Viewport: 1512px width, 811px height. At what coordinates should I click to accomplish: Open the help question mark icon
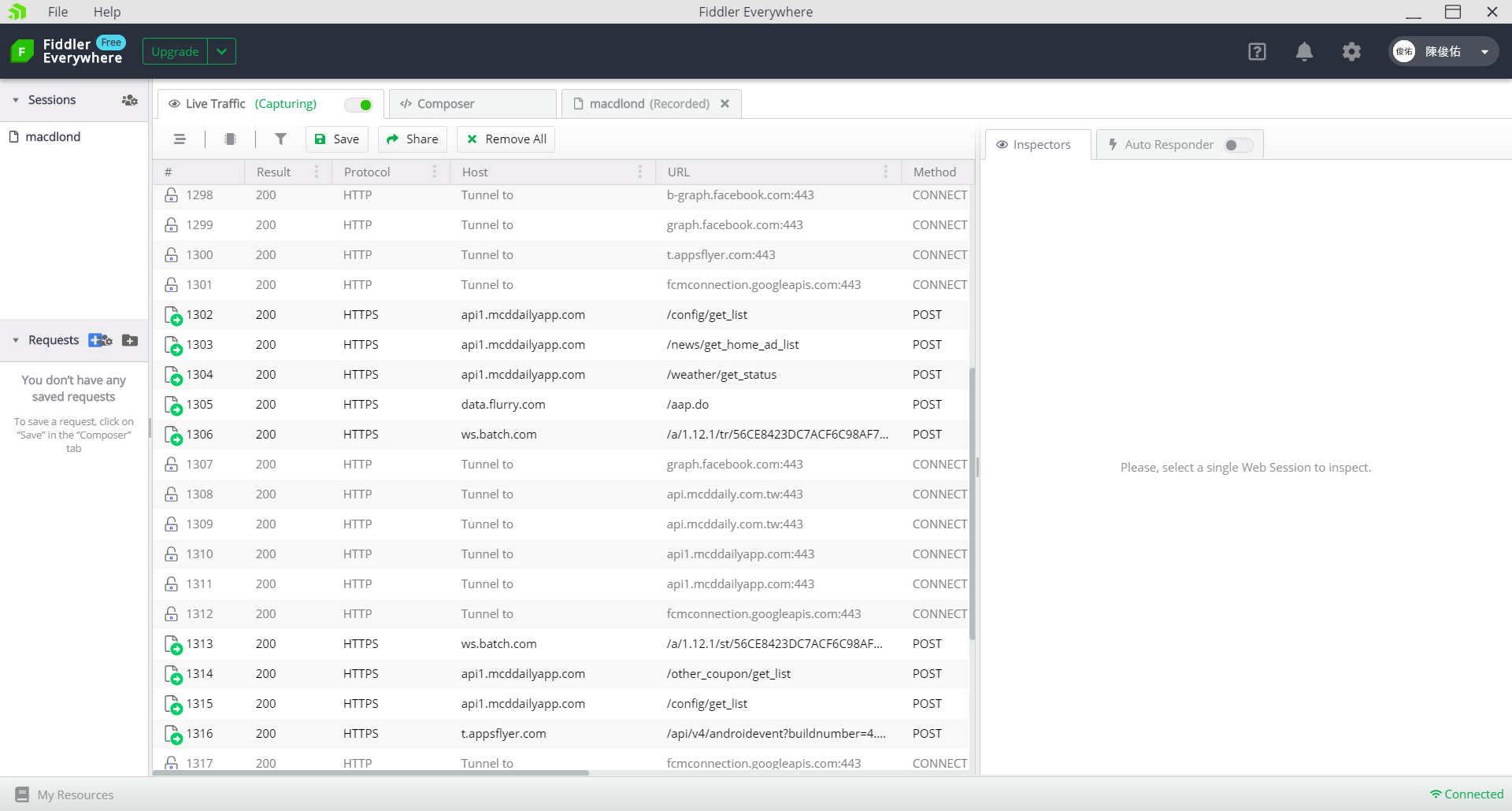[1257, 52]
